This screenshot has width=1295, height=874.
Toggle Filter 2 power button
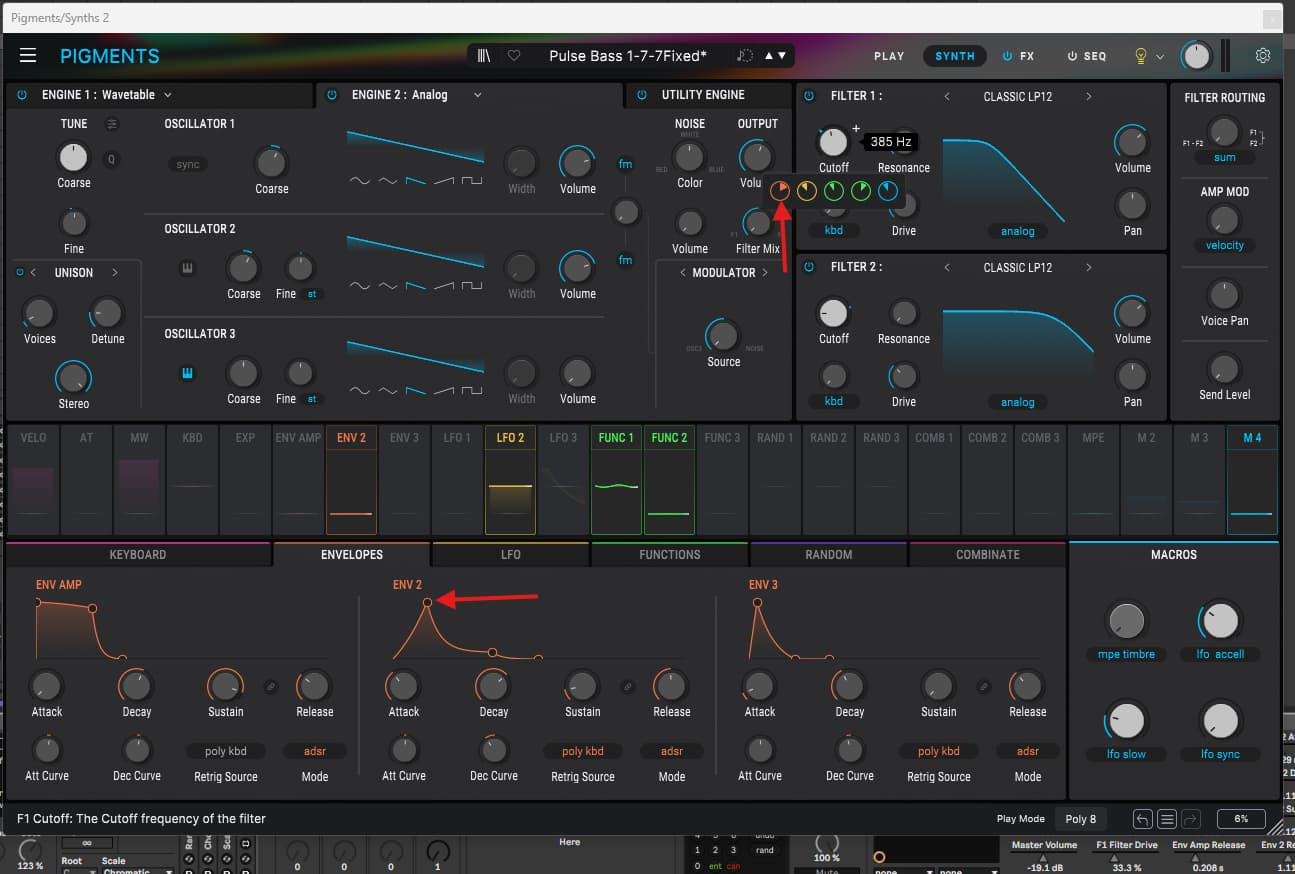(x=810, y=267)
